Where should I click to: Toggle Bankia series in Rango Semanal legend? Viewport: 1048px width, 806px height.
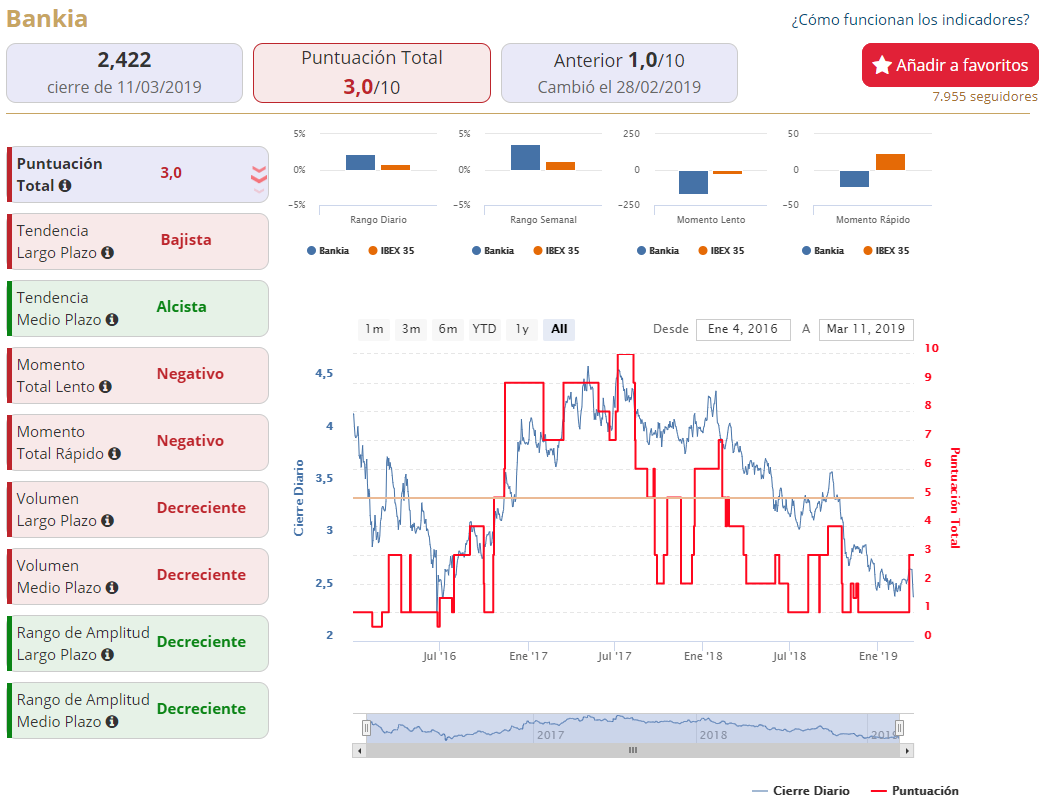click(493, 251)
